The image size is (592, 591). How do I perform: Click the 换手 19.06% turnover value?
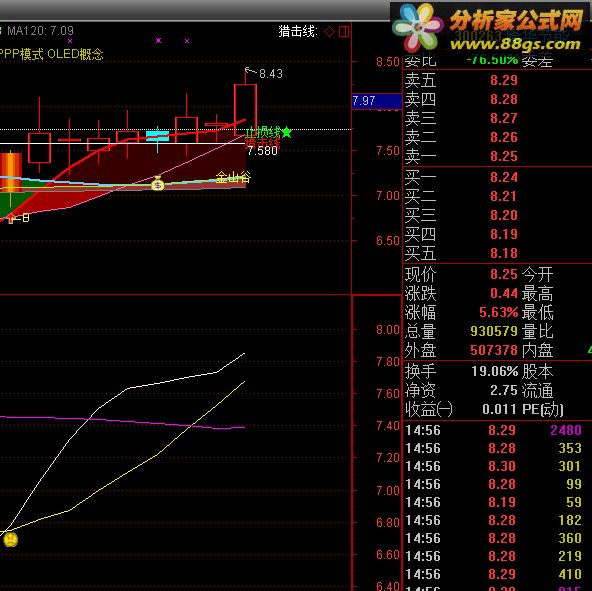(495, 371)
